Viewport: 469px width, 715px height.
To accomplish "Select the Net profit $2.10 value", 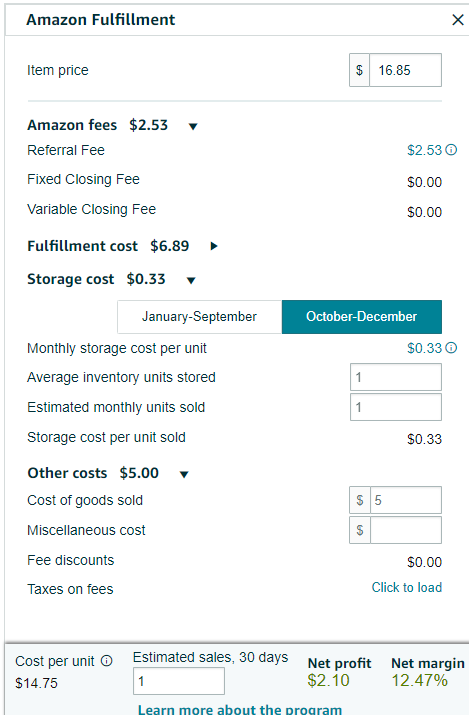I will pyautogui.click(x=328, y=680).
